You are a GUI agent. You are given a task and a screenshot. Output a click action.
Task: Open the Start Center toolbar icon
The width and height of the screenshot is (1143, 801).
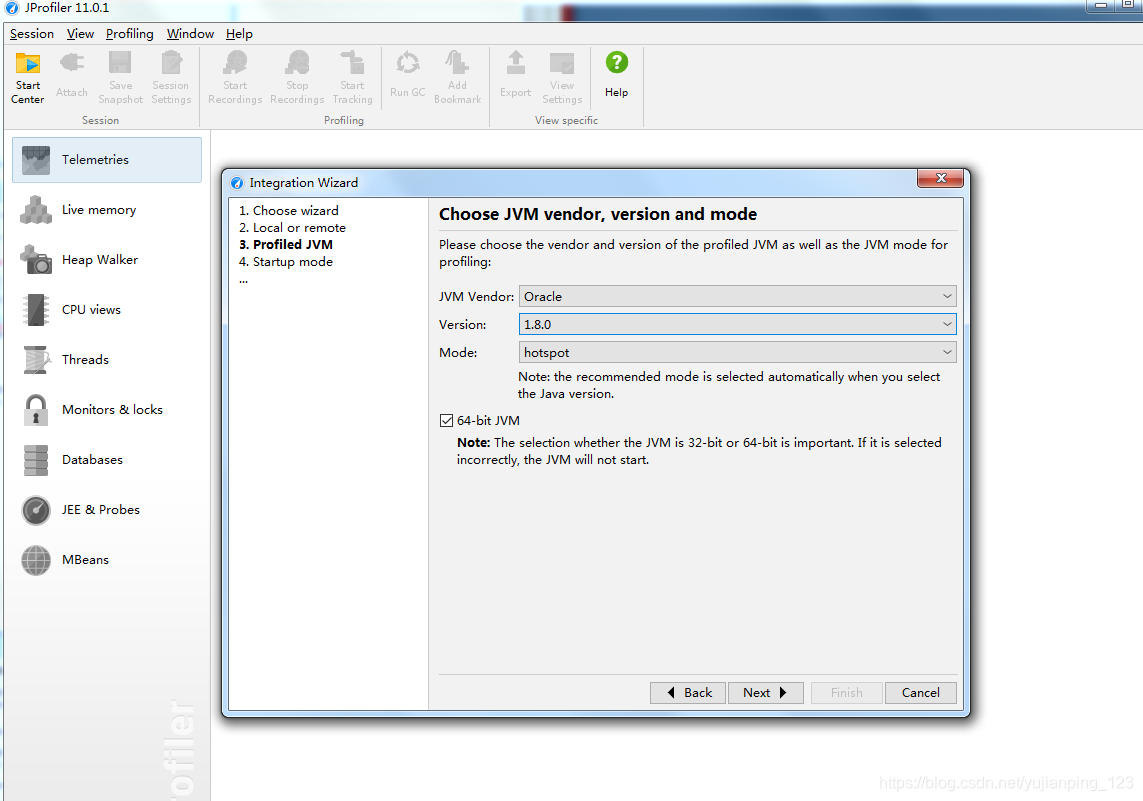(x=28, y=63)
